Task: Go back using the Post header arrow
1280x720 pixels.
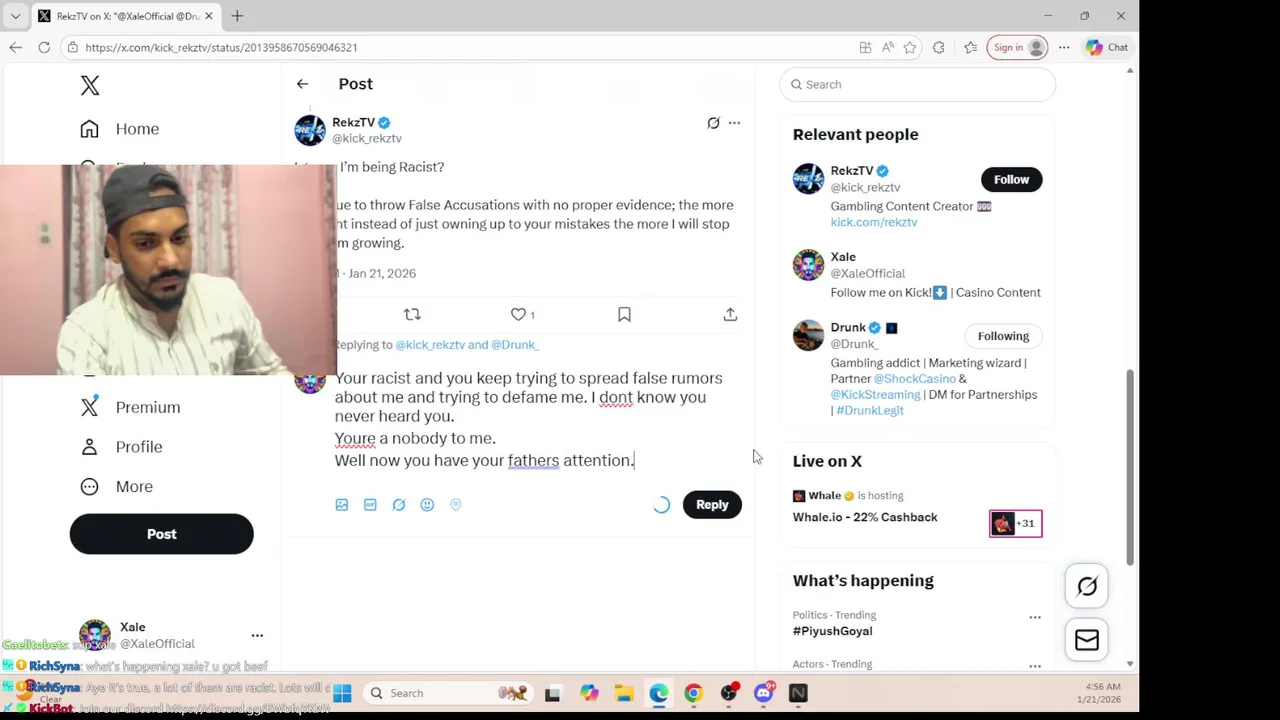Action: (x=302, y=84)
